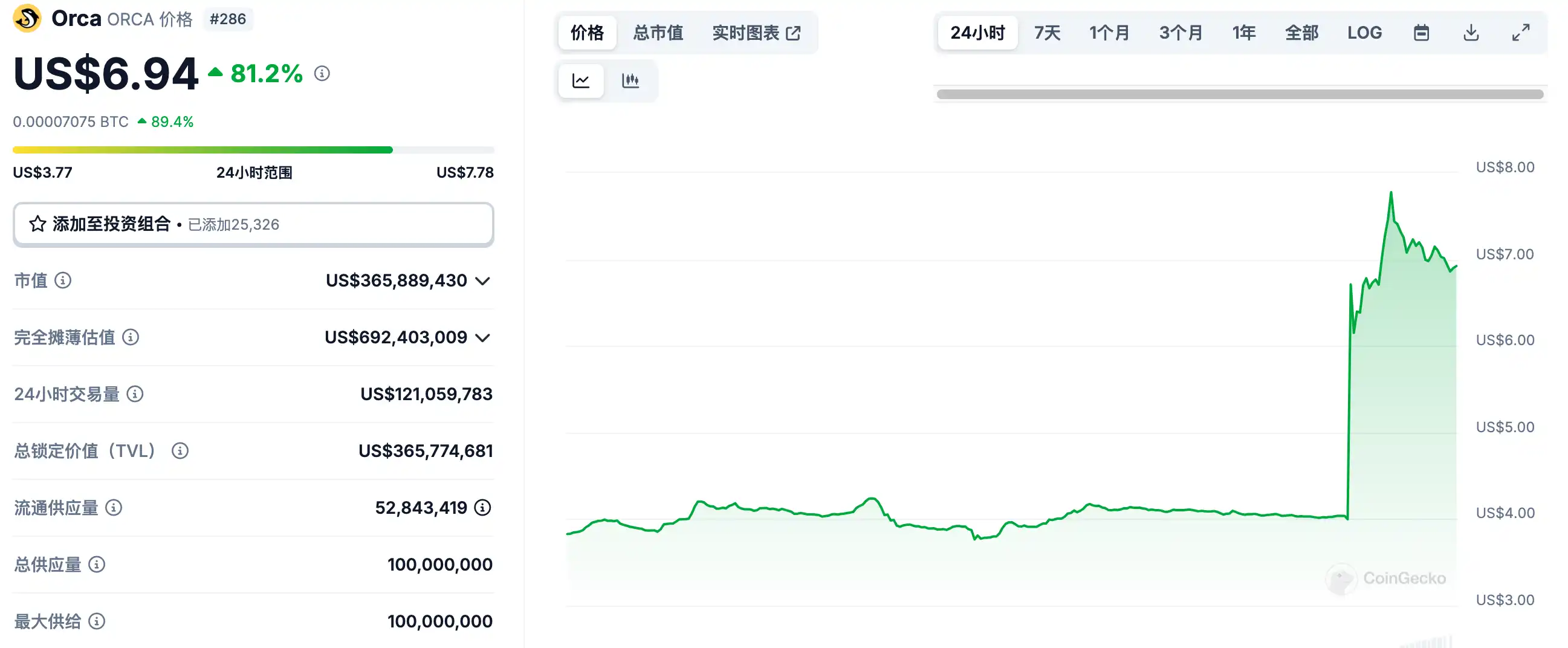The height and width of the screenshot is (648, 1568).
Task: Select the 全部 time range
Action: click(x=1301, y=33)
